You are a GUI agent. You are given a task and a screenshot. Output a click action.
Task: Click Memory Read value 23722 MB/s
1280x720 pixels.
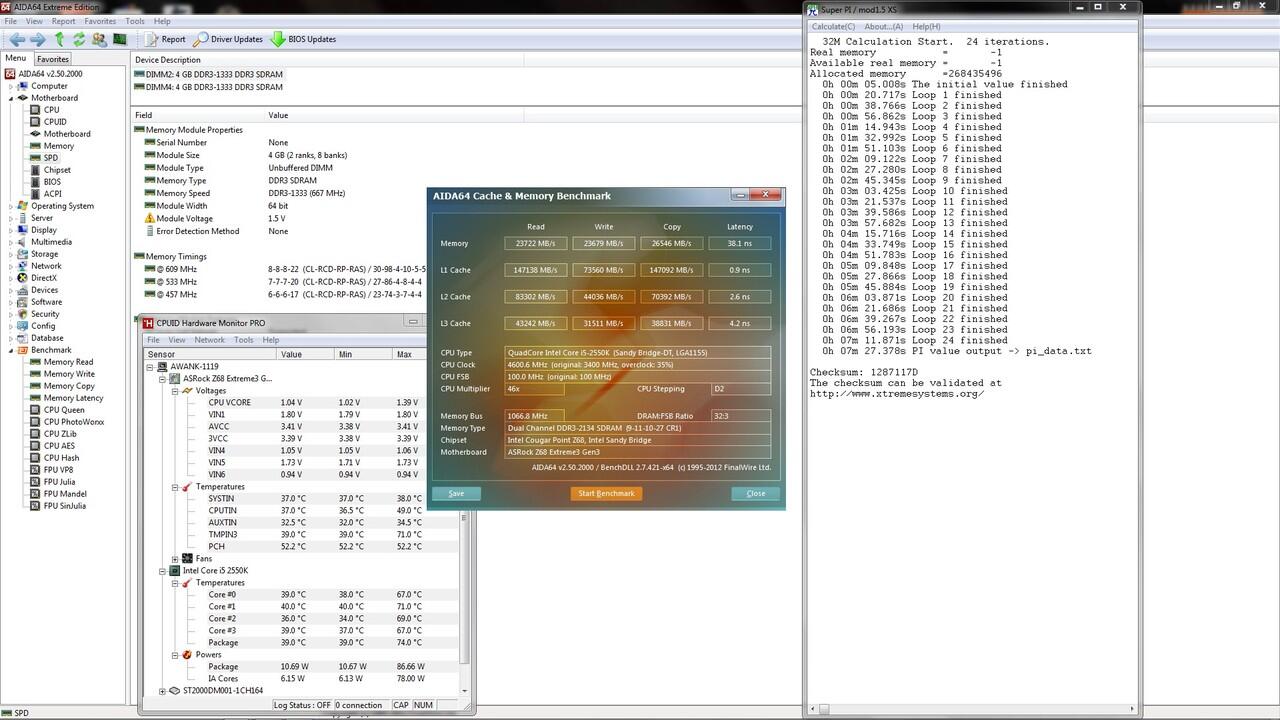536,243
